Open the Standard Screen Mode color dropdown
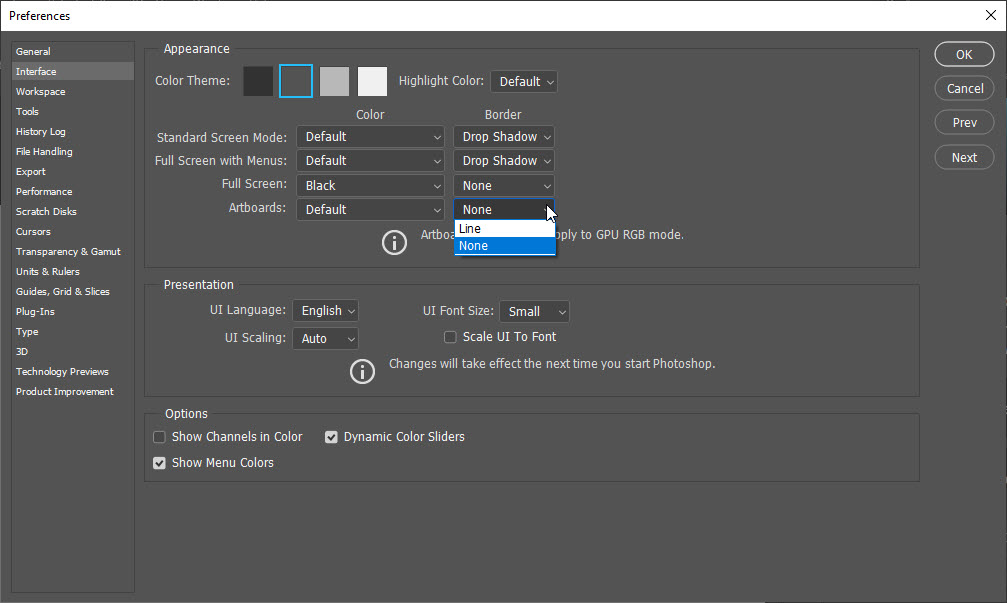 click(x=370, y=136)
